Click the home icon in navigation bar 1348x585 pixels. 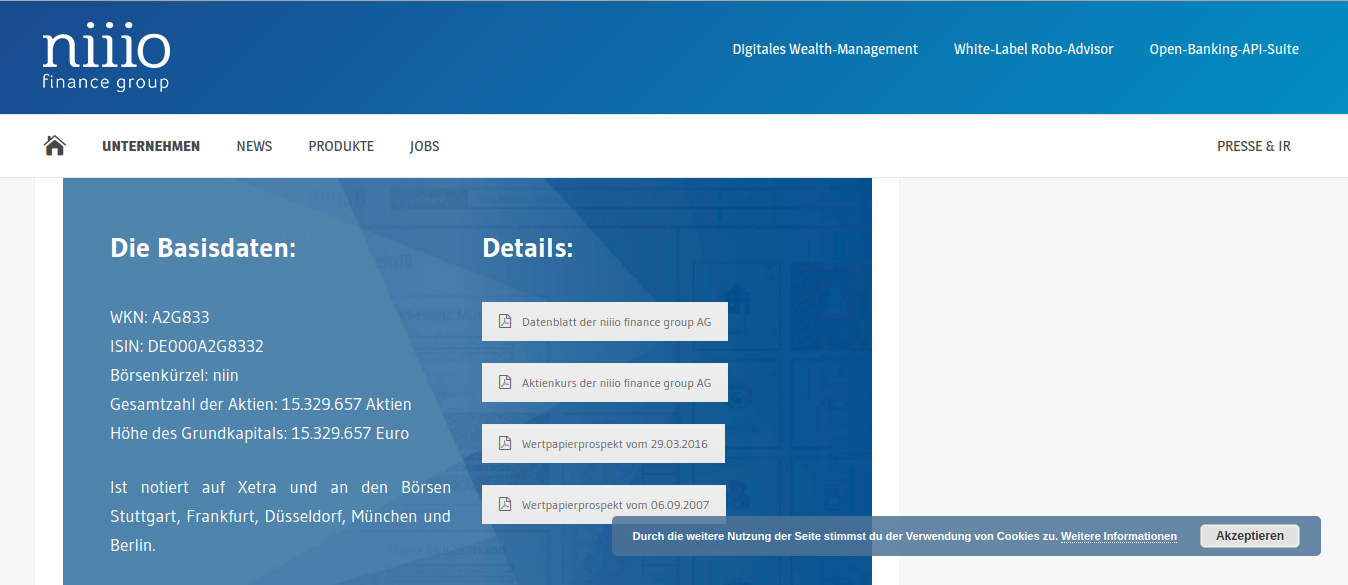54,145
